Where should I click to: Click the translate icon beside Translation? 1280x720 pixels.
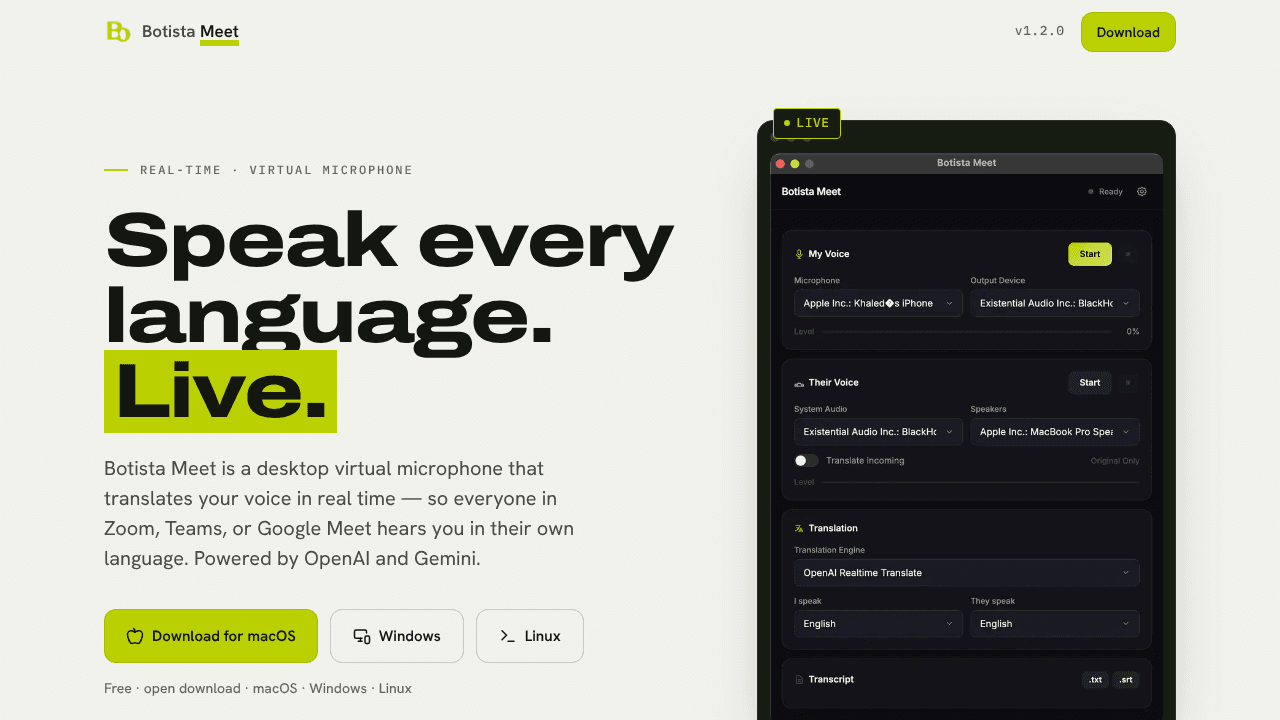[799, 528]
